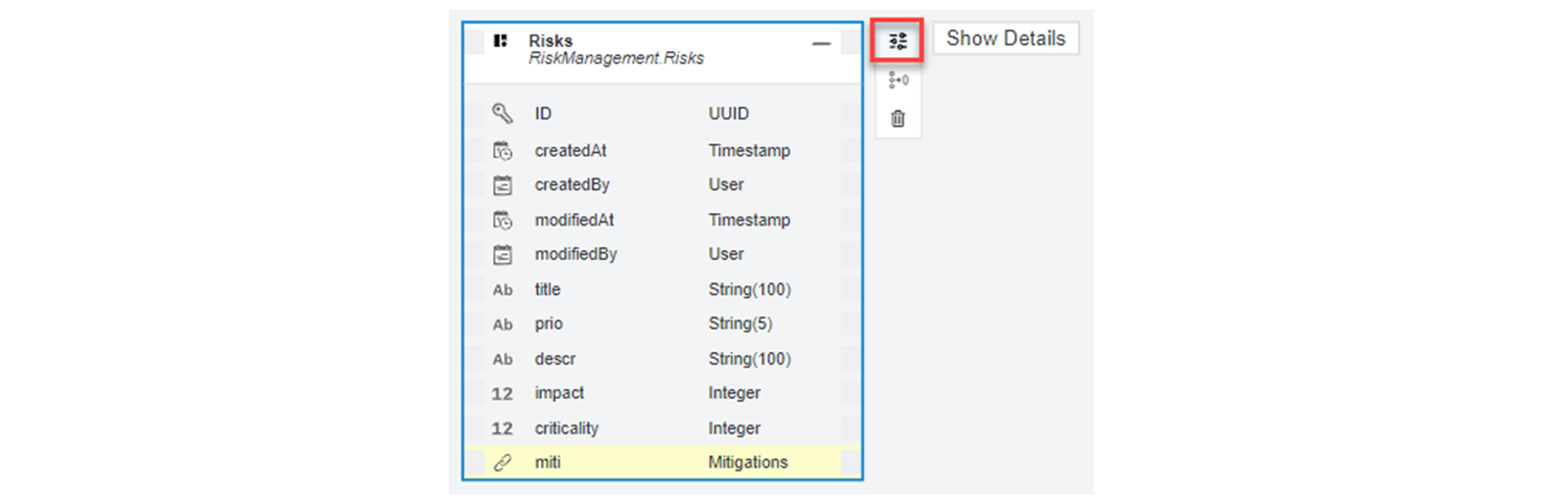Click the timestamp icon beside createdAt
This screenshot has width=1568, height=504.
click(503, 151)
